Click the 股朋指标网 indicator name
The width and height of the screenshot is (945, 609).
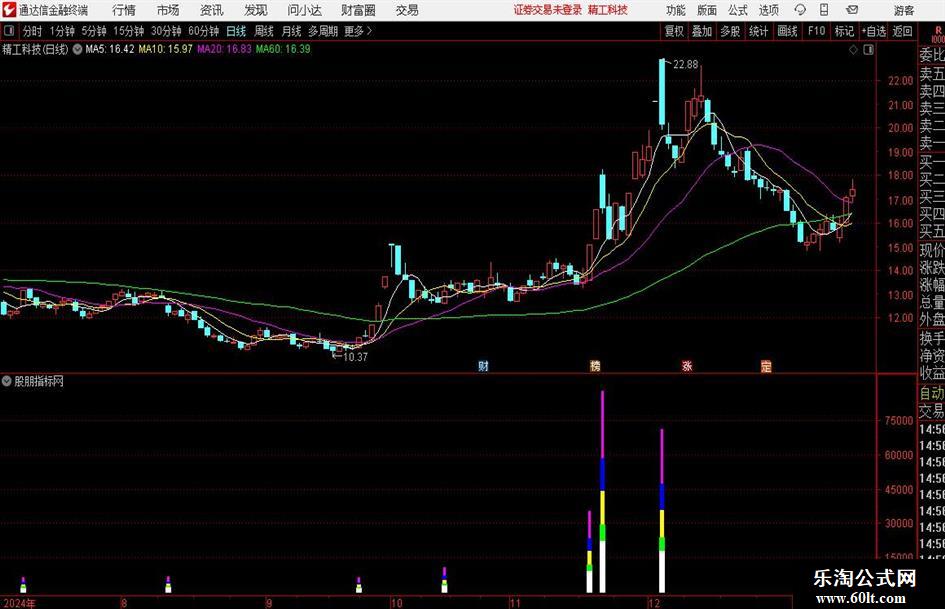click(x=39, y=381)
